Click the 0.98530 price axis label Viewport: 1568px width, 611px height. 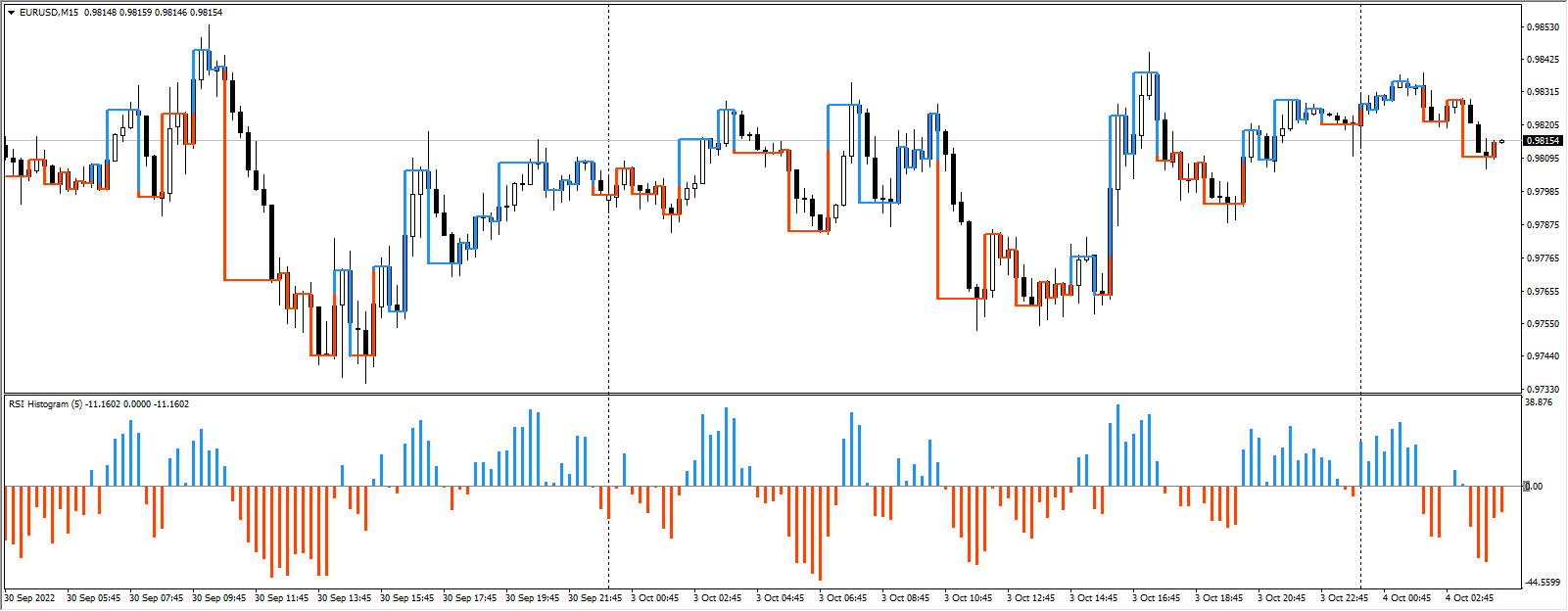(x=1543, y=27)
